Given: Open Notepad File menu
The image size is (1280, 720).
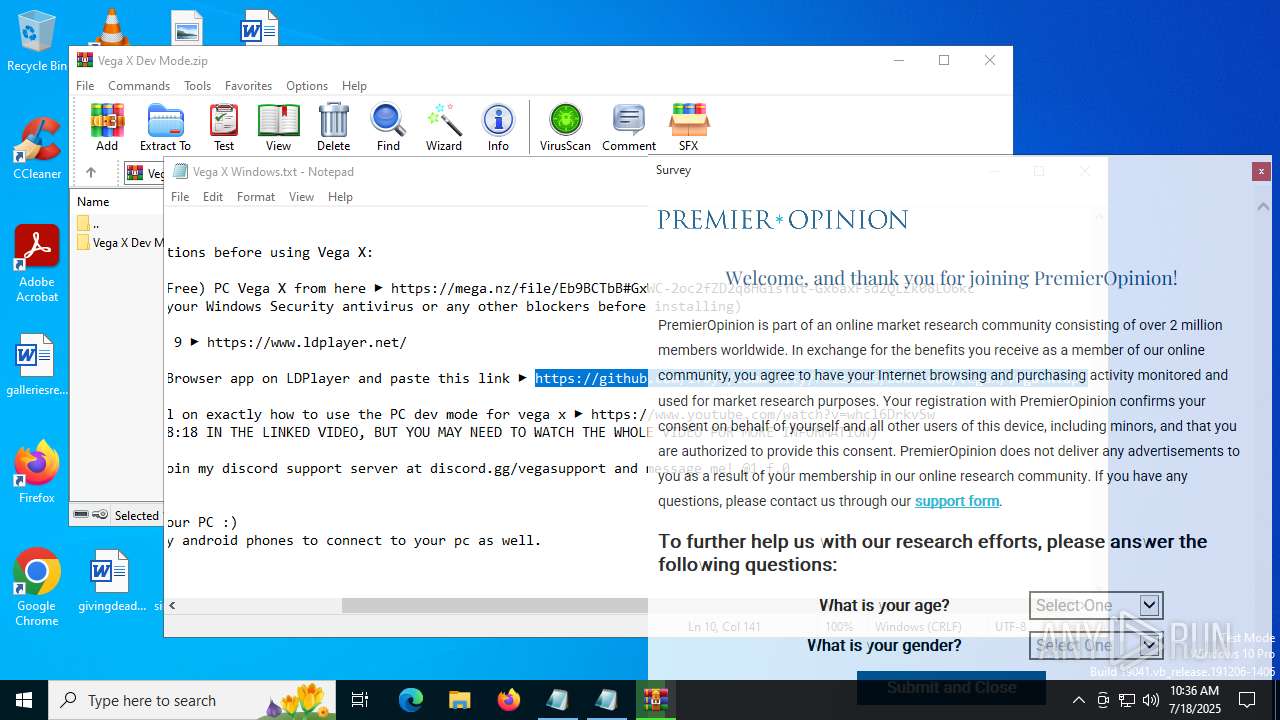Looking at the screenshot, I should point(180,197).
